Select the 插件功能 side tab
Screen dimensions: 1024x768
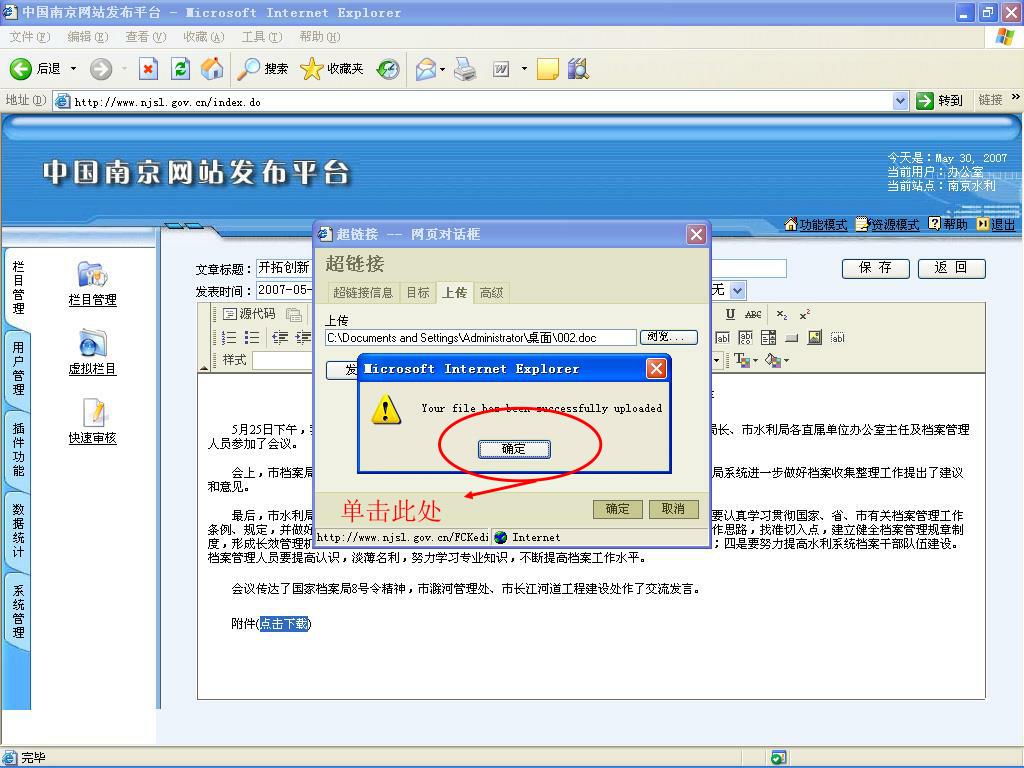(18, 449)
